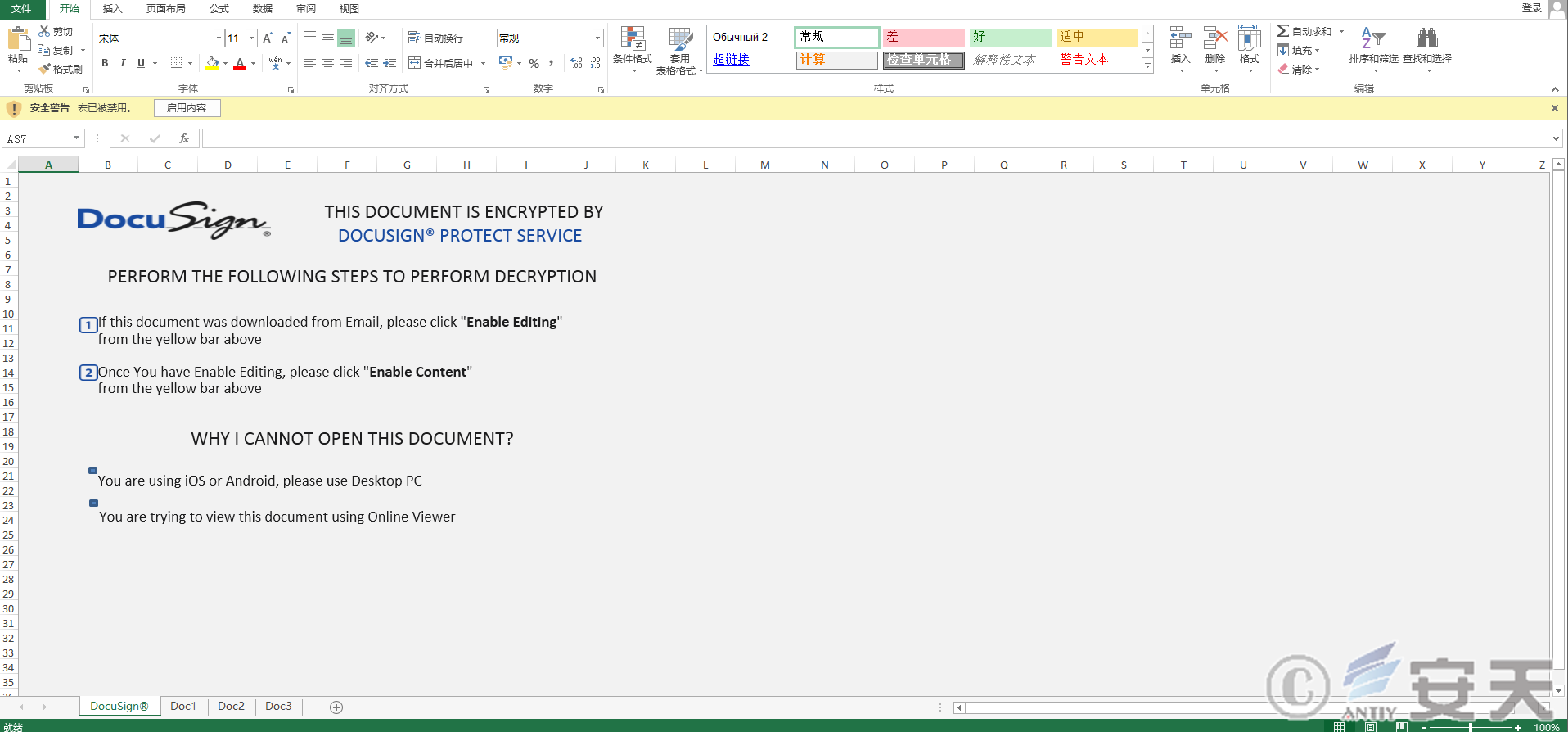The width and height of the screenshot is (1568, 732).
Task: Open the Fill (填充) command
Action: (x=1299, y=50)
